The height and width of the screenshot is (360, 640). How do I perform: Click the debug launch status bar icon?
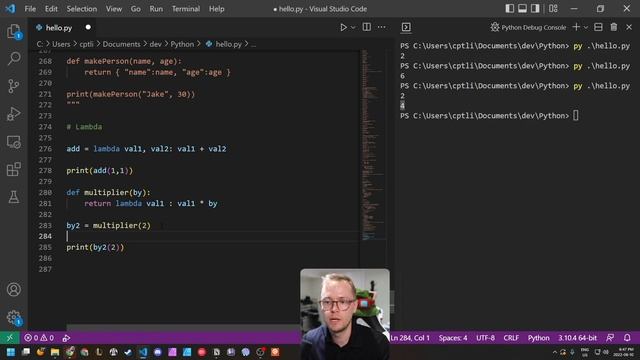point(66,338)
